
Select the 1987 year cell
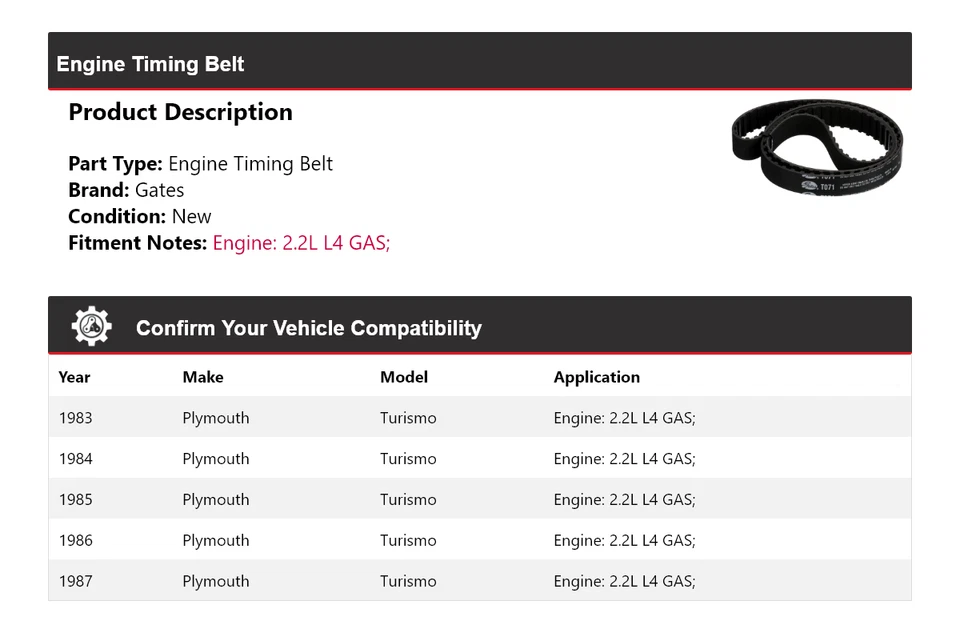point(76,581)
